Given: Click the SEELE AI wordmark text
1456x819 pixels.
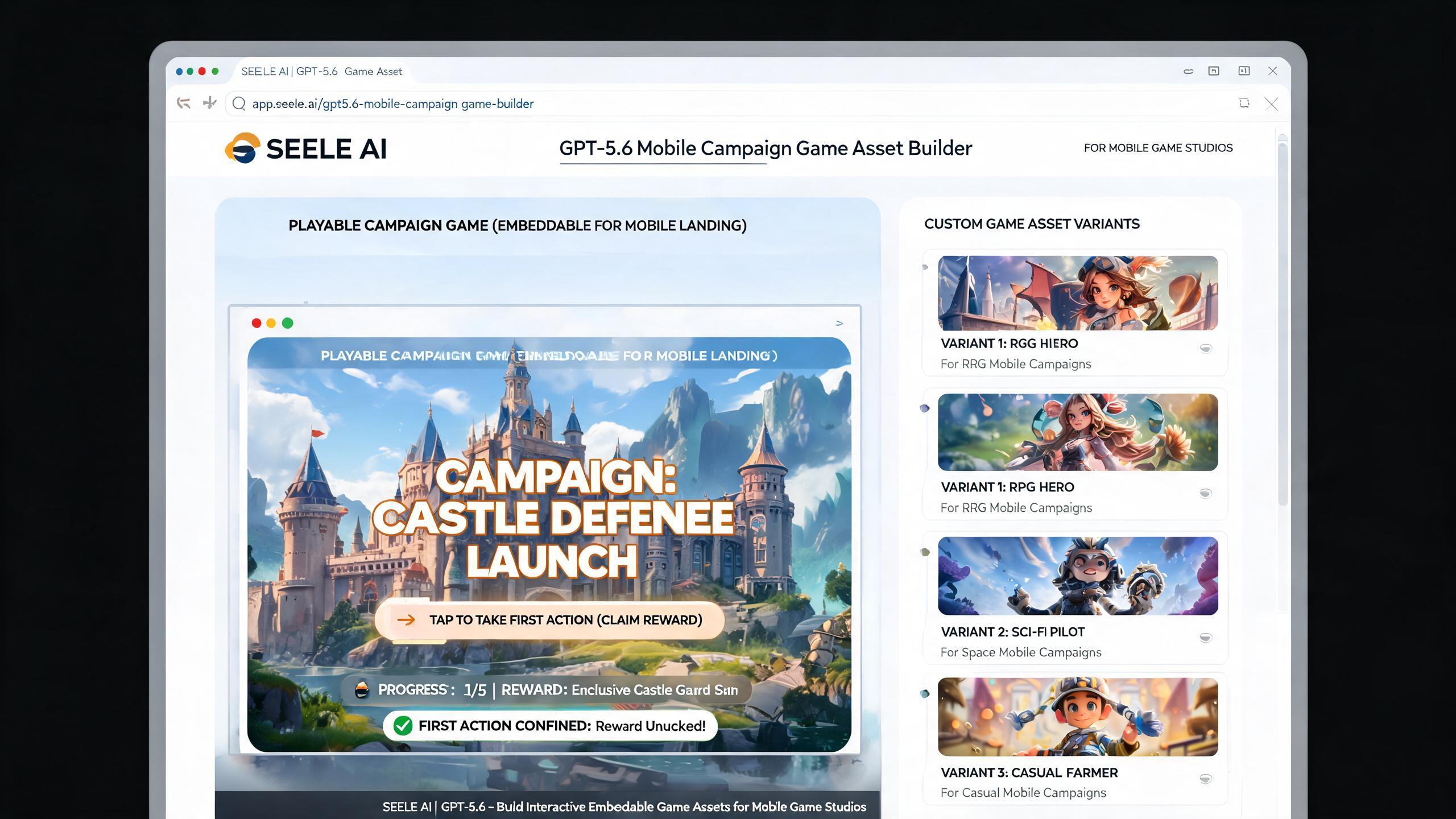Looking at the screenshot, I should (x=326, y=149).
